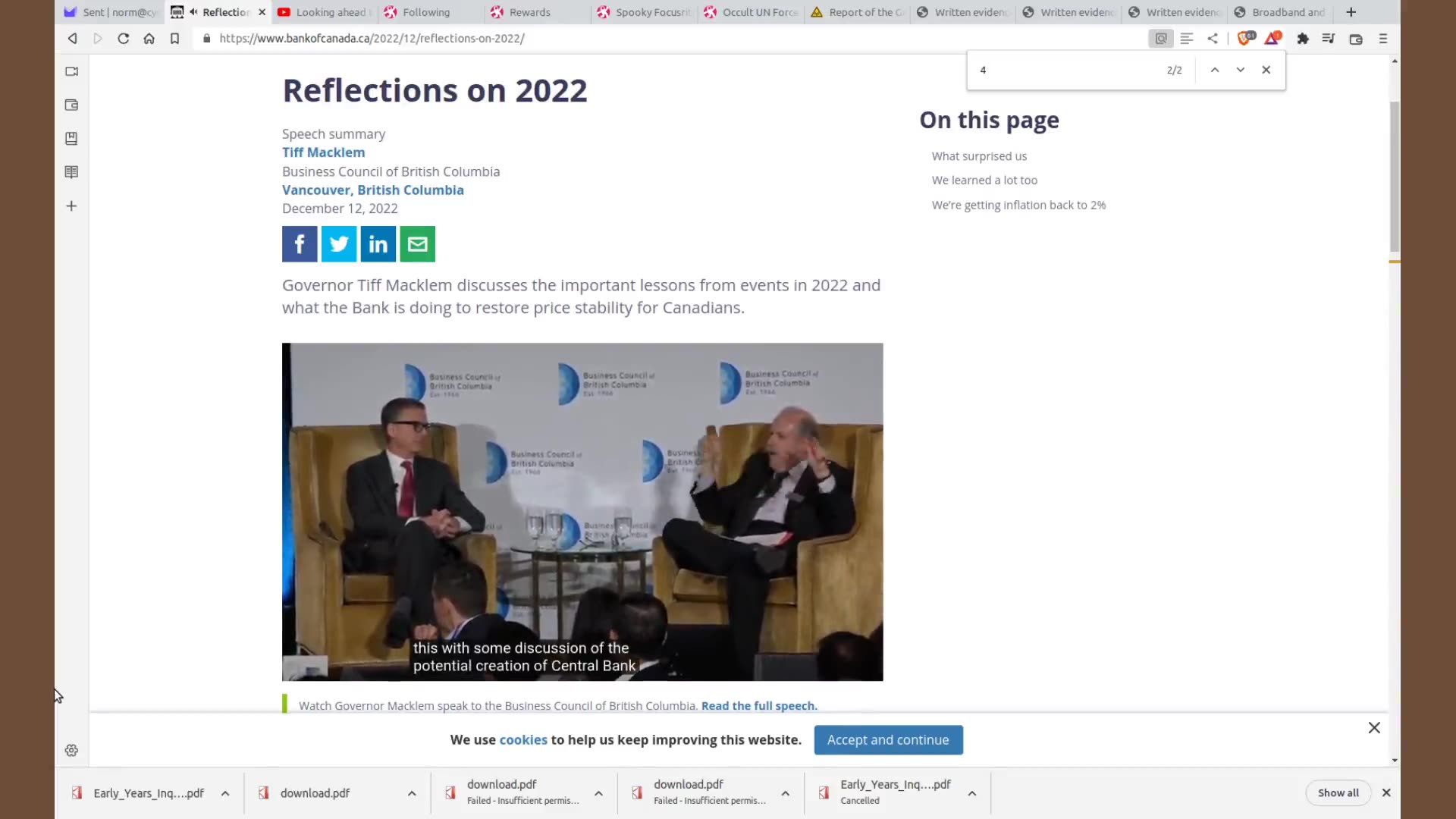
Task: Expand options for cancelled Early_Years_Inq pdf
Action: pos(971,793)
